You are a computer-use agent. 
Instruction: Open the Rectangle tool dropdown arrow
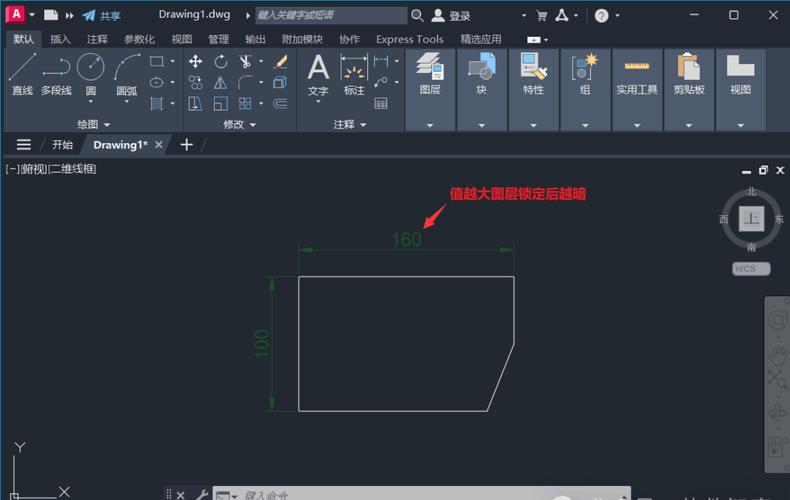[172, 61]
